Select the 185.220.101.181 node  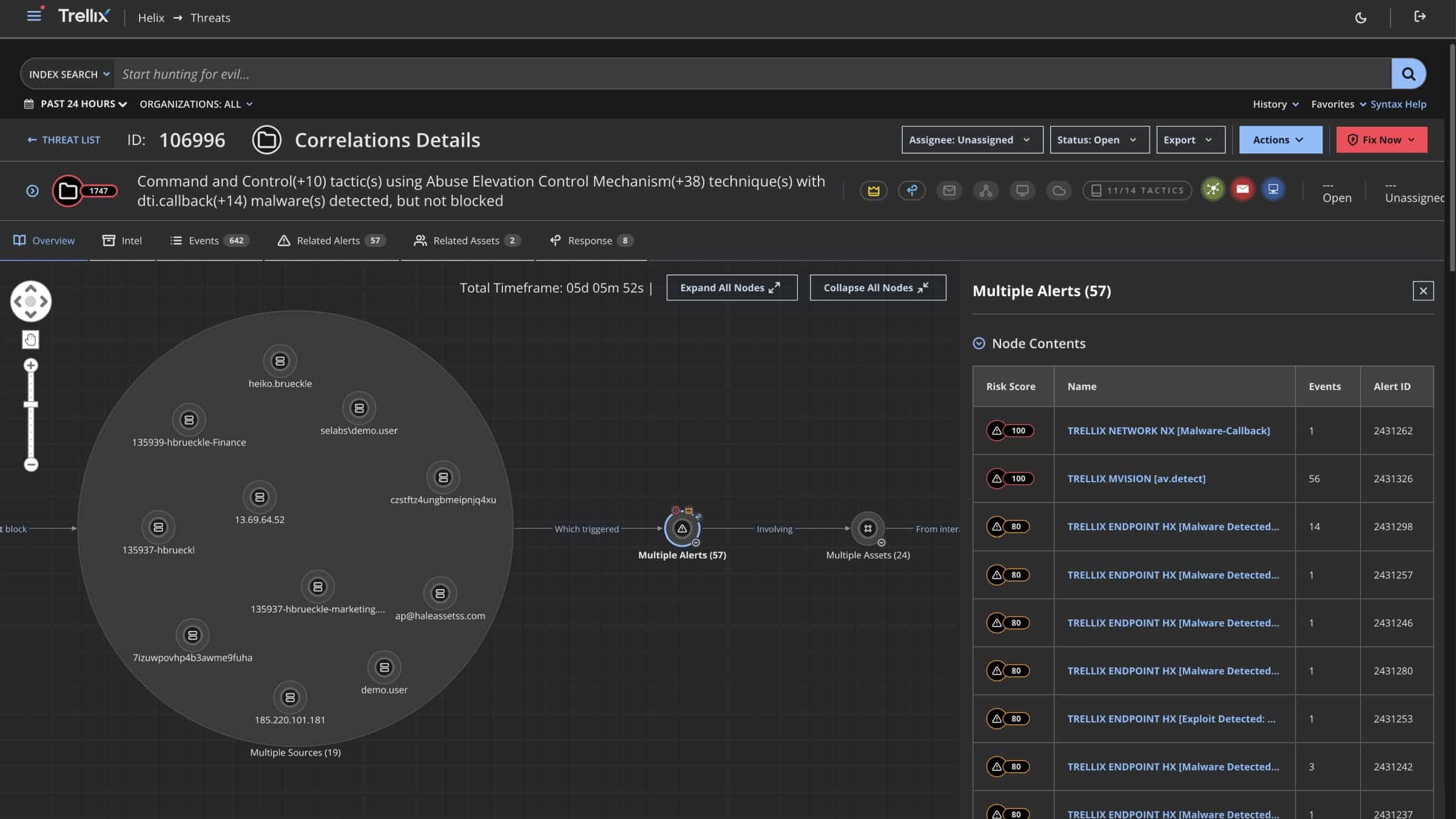click(x=290, y=698)
